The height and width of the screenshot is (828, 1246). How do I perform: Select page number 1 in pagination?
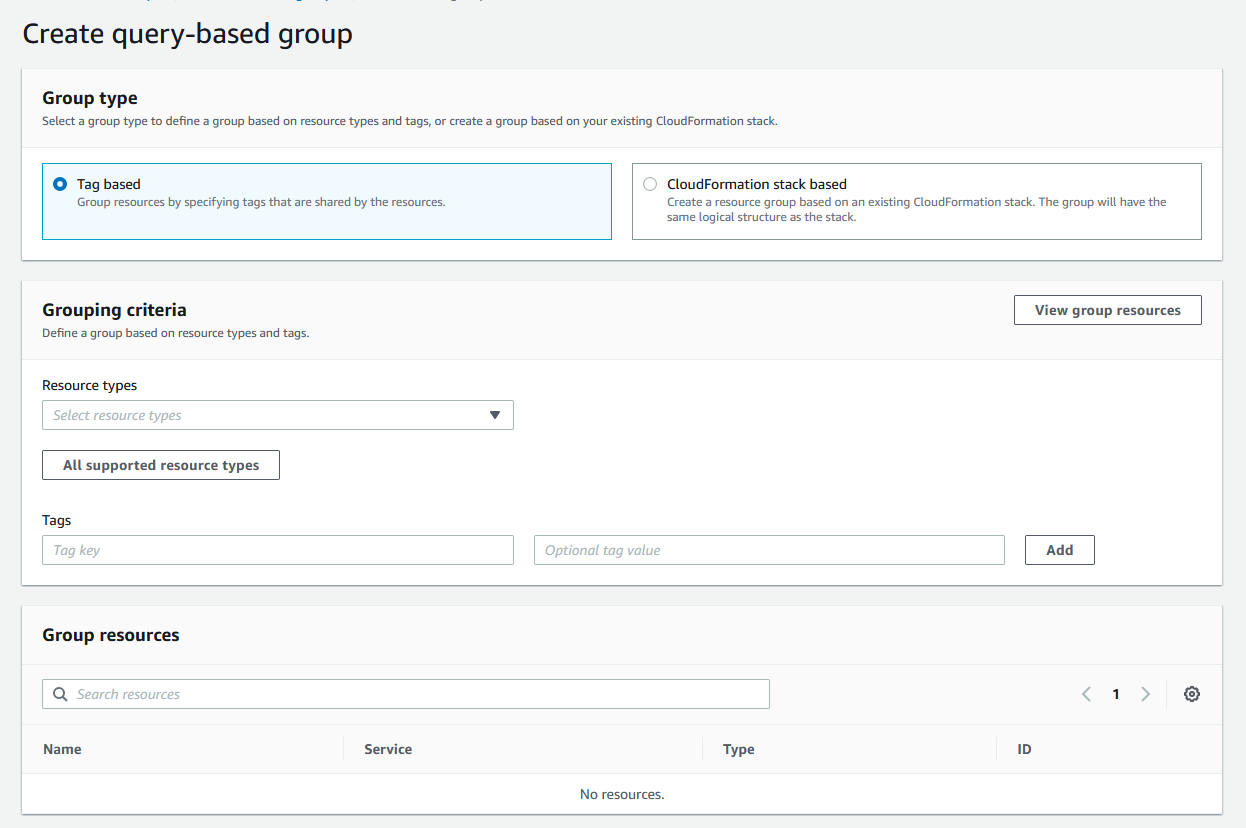click(x=1116, y=694)
